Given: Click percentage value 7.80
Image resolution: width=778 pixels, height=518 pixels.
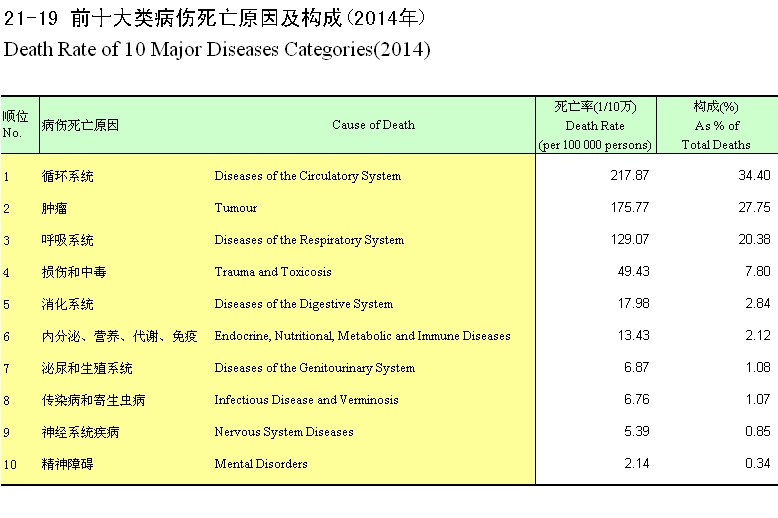Looking at the screenshot, I should click(758, 271).
